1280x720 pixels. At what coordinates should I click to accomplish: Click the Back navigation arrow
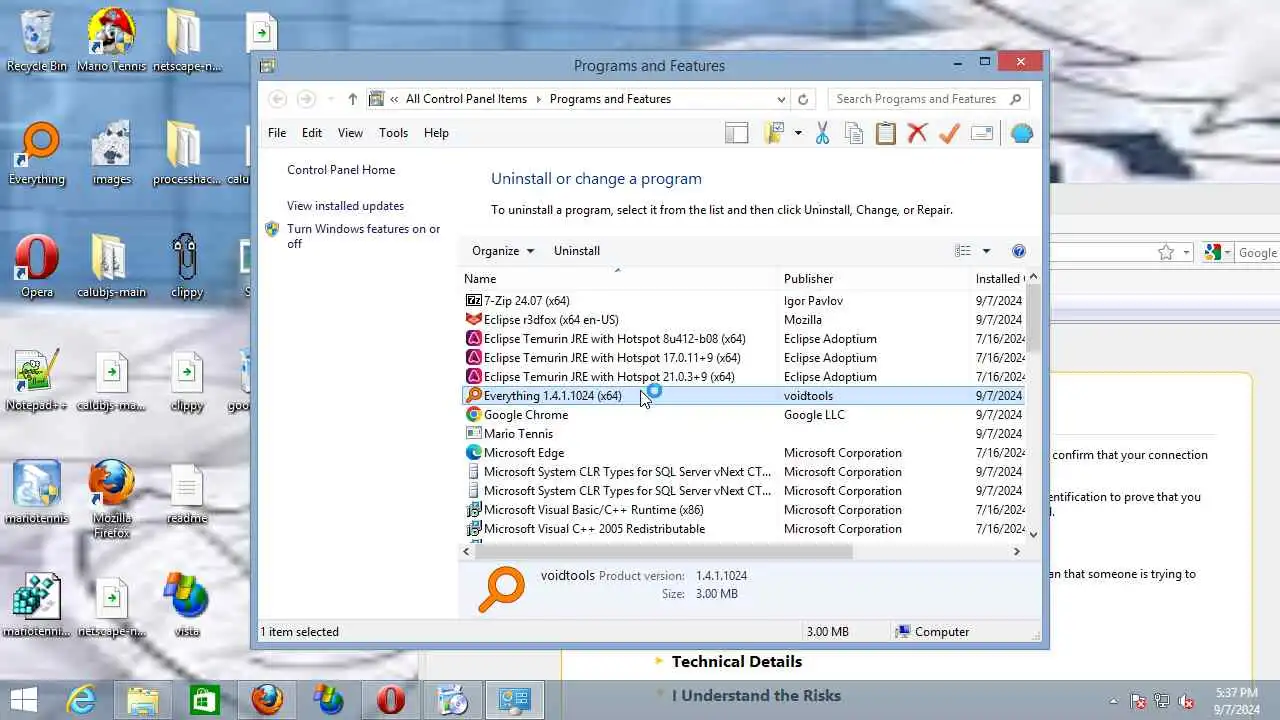point(278,99)
